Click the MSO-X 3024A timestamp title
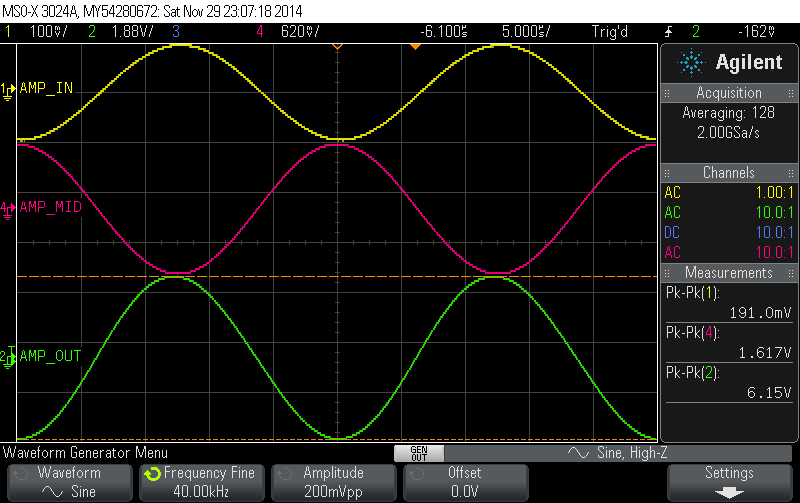The width and height of the screenshot is (800, 503). [x=153, y=11]
